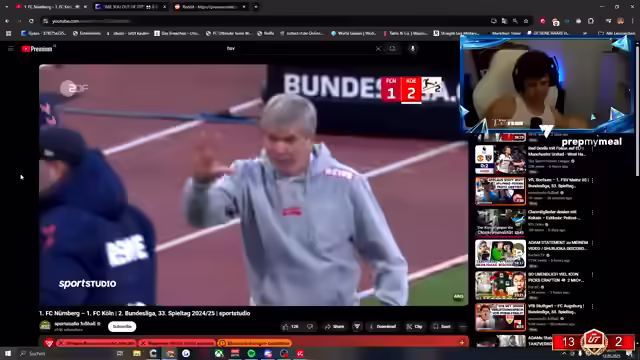The height and width of the screenshot is (360, 640).
Task: Show more bookmarks with chevron
Action: (585, 33)
